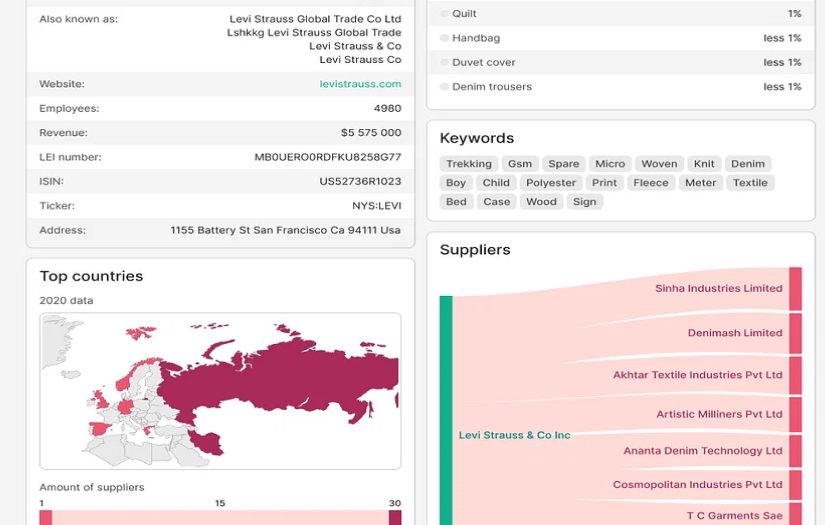Click the ISIN value US52736R1023
825x525 pixels.
pyautogui.click(x=360, y=181)
